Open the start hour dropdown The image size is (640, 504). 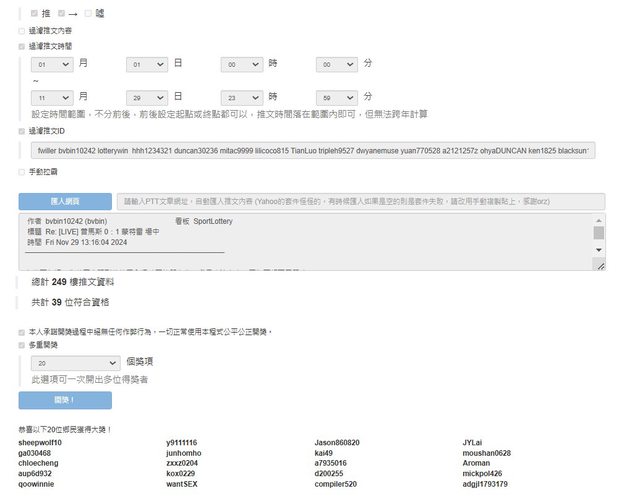click(x=242, y=64)
